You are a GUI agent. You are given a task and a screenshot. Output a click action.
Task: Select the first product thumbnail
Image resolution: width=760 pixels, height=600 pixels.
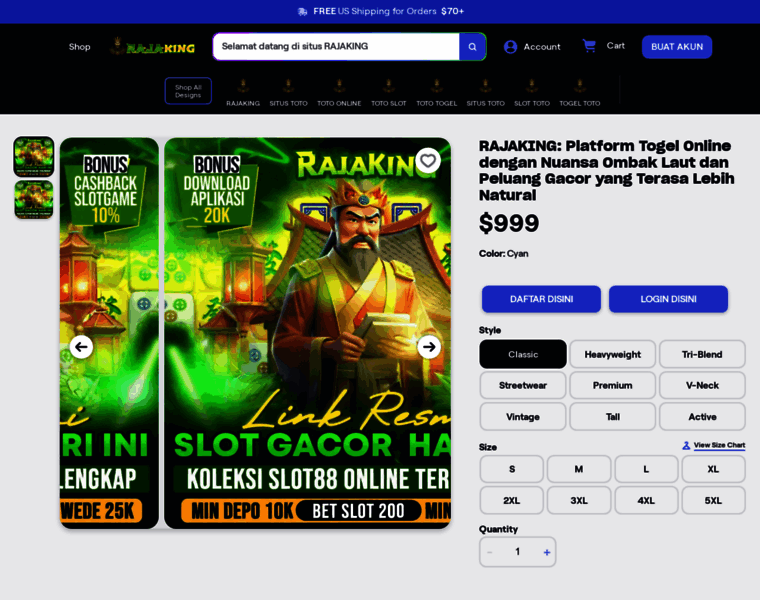(33, 156)
